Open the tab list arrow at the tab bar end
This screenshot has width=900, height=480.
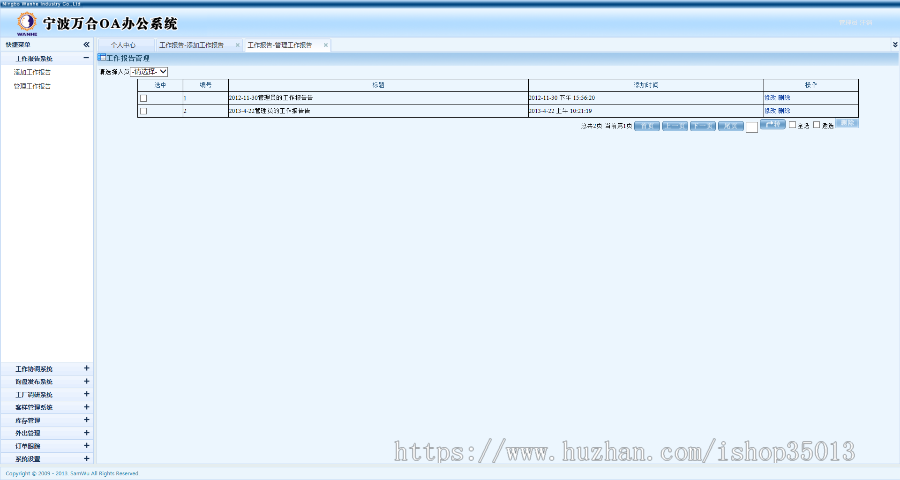(x=895, y=44)
